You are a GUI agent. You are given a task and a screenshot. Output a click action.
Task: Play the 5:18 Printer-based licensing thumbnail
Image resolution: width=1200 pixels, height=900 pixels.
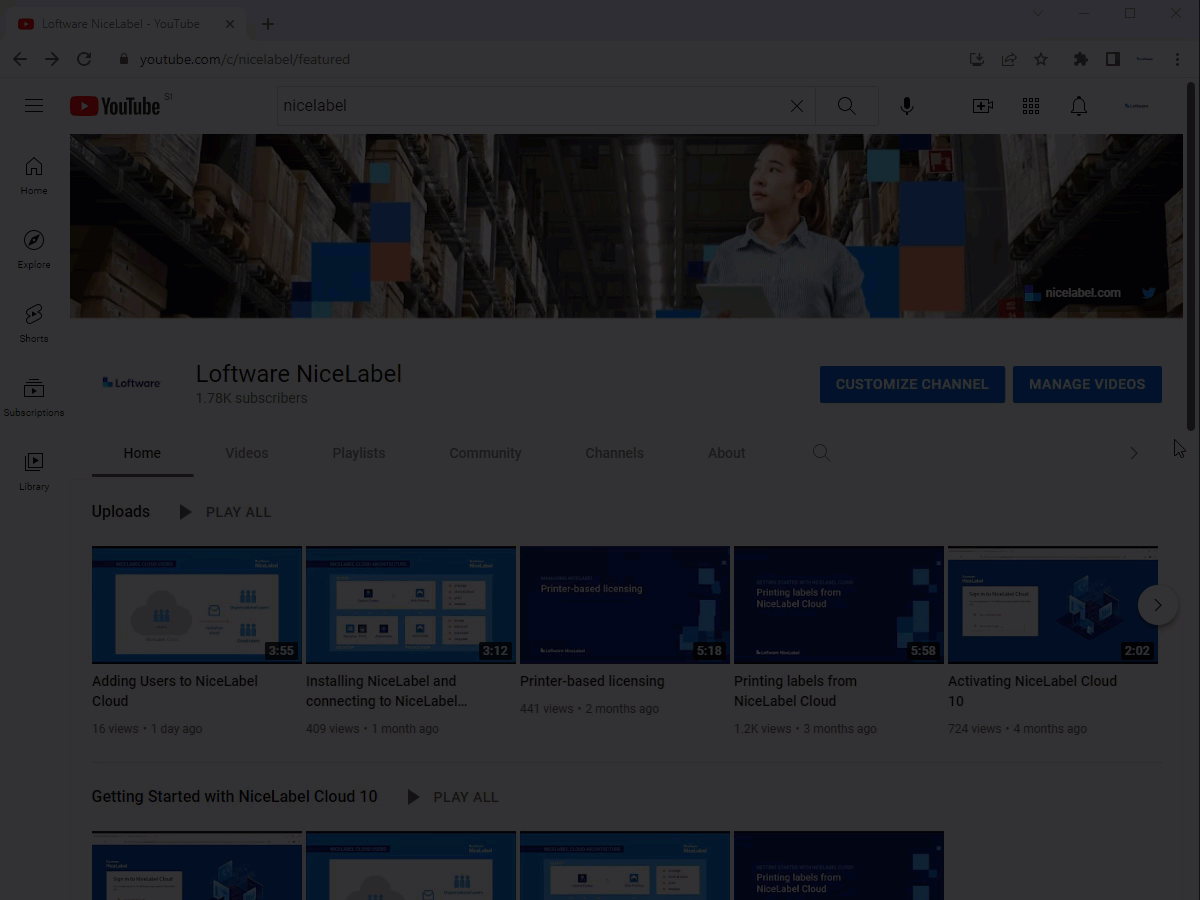point(625,605)
